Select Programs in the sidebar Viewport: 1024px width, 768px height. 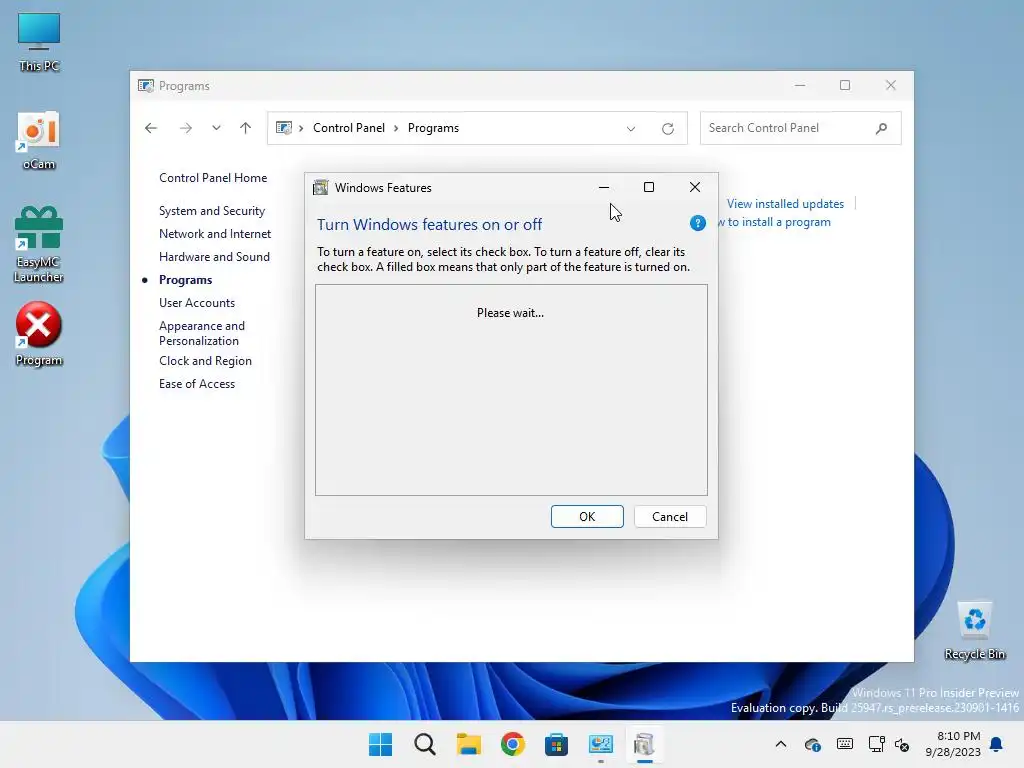pyautogui.click(x=185, y=280)
